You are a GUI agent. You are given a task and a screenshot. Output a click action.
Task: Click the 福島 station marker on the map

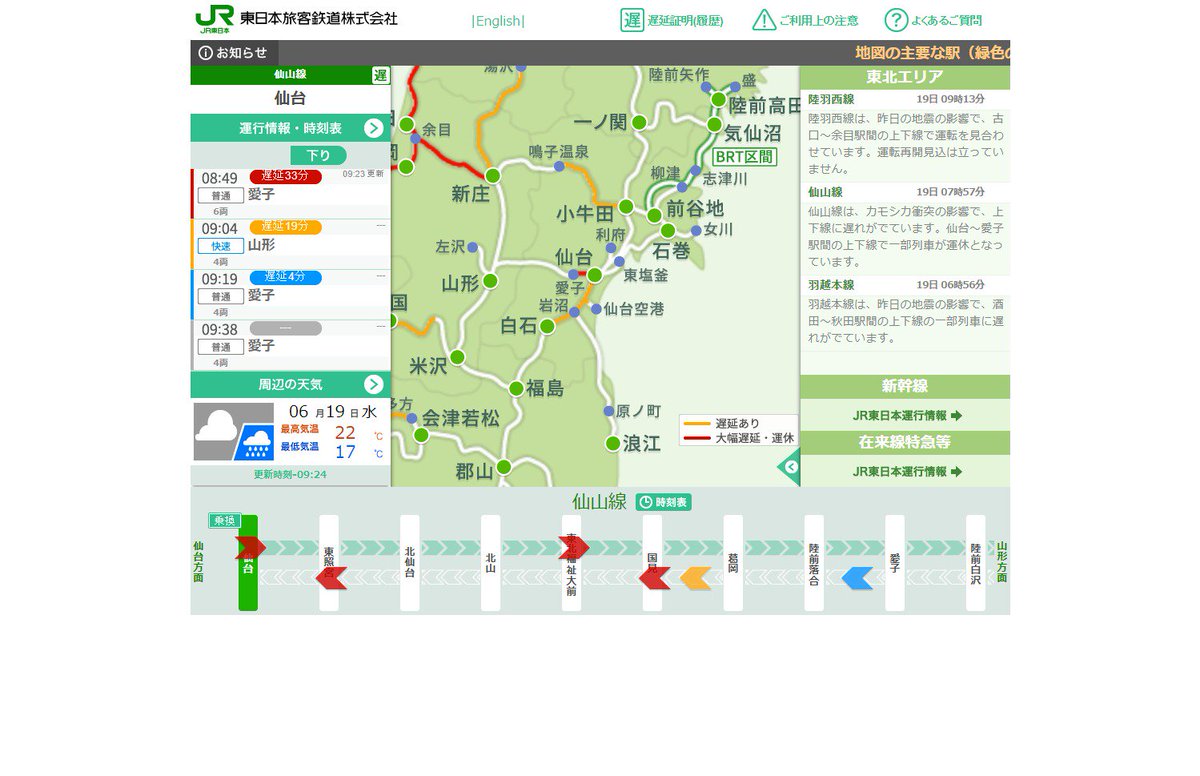pos(516,388)
